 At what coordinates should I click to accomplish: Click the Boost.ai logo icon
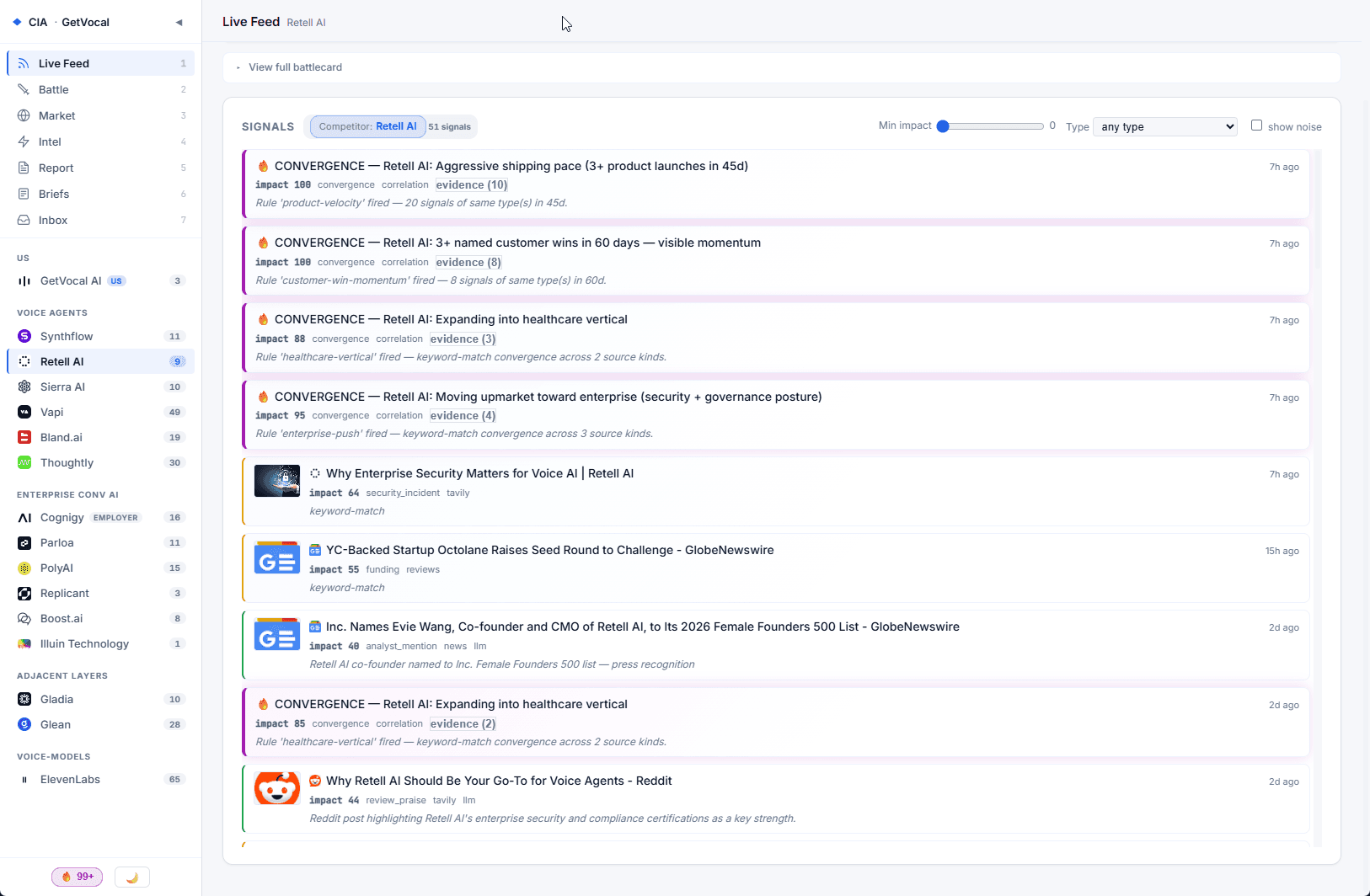click(x=24, y=618)
